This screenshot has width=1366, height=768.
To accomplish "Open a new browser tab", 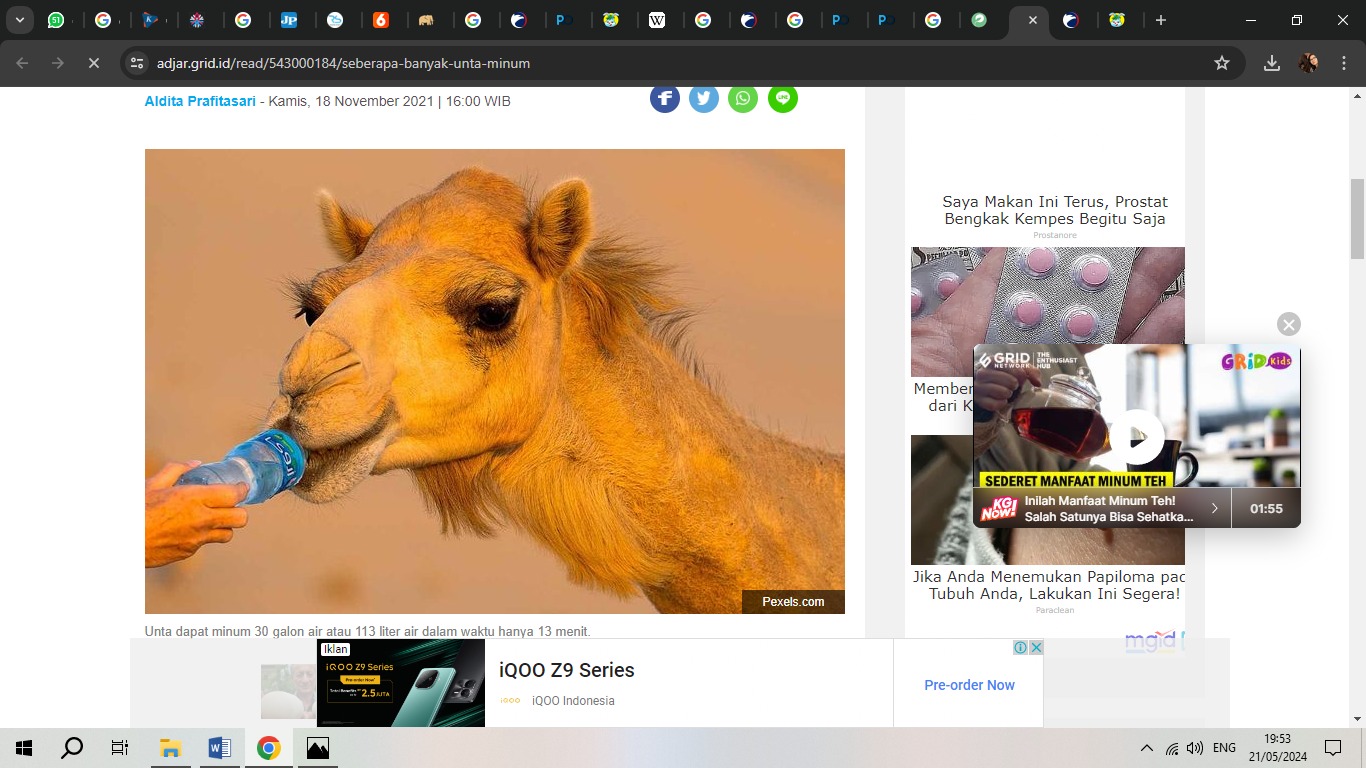I will click(x=1160, y=20).
